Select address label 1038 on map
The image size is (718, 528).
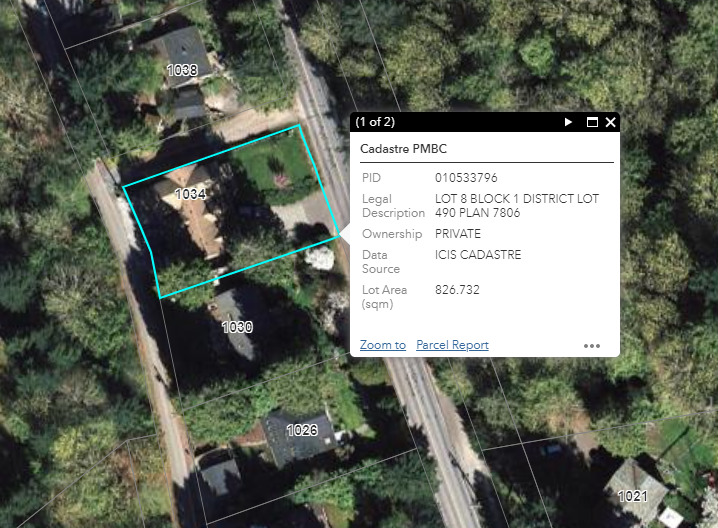(182, 70)
